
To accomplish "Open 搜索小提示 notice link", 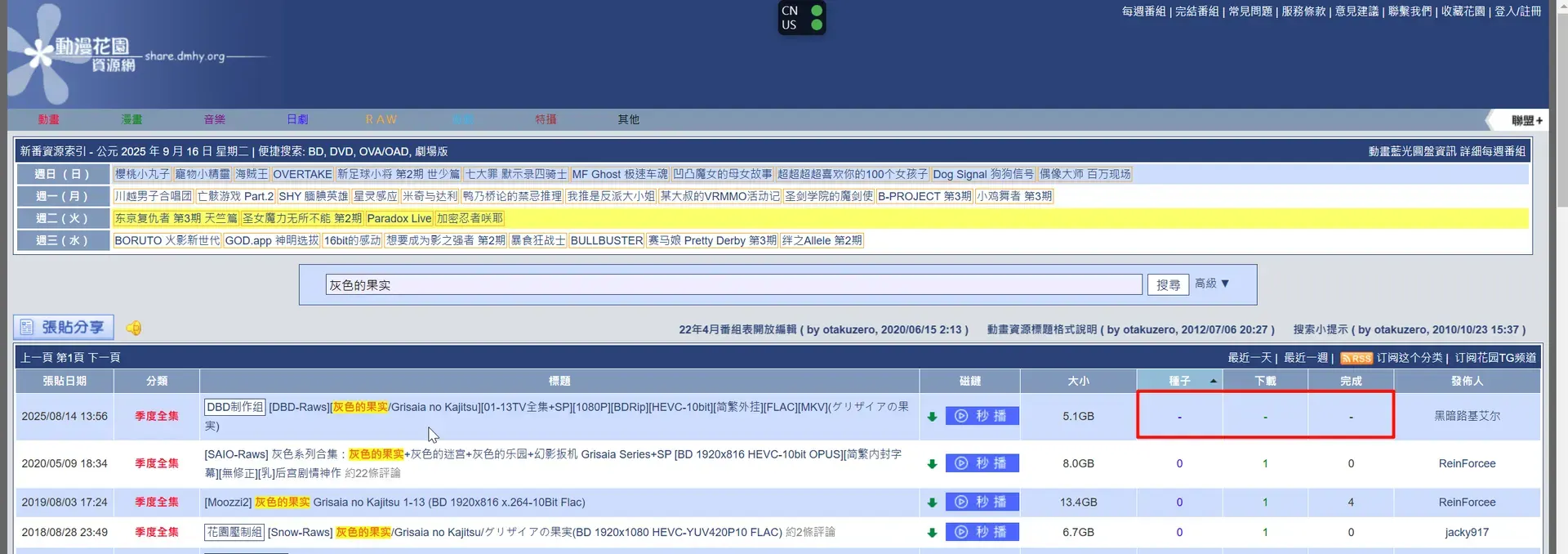I will pos(1409,329).
